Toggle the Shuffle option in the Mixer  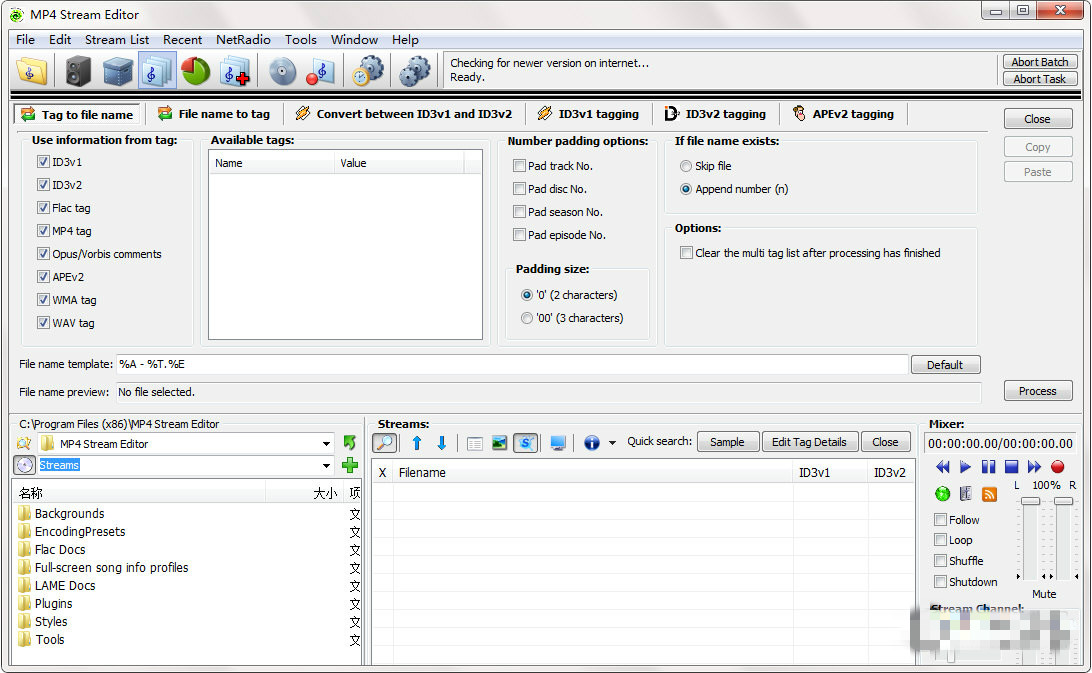pyautogui.click(x=941, y=561)
